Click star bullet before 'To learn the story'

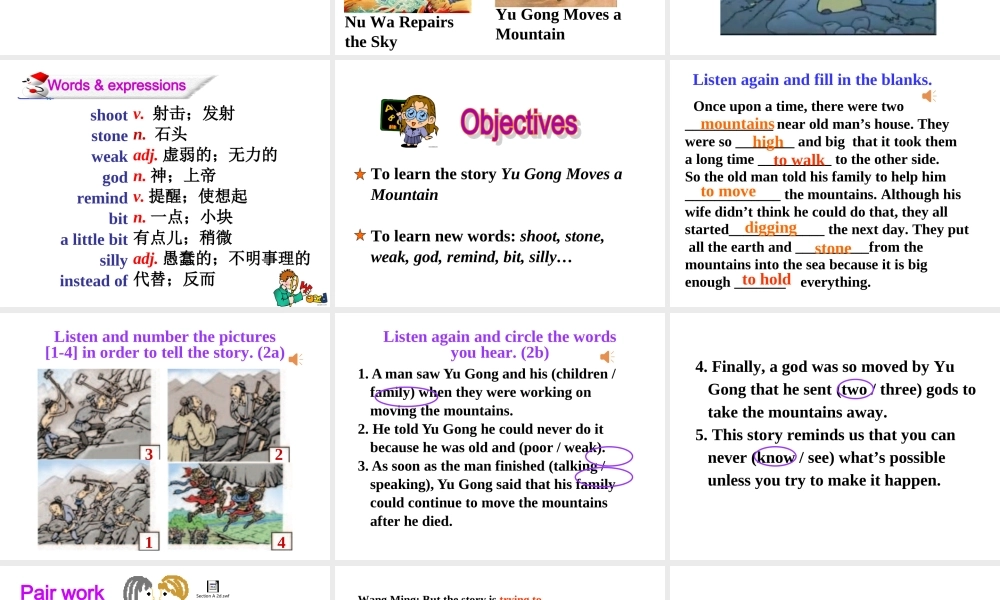[360, 174]
